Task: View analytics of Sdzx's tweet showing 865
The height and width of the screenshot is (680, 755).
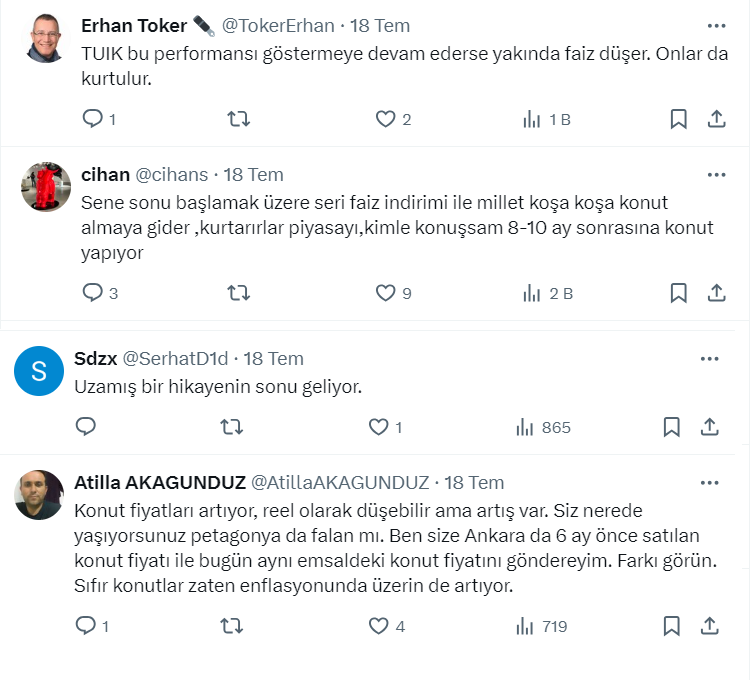Action: tap(543, 427)
